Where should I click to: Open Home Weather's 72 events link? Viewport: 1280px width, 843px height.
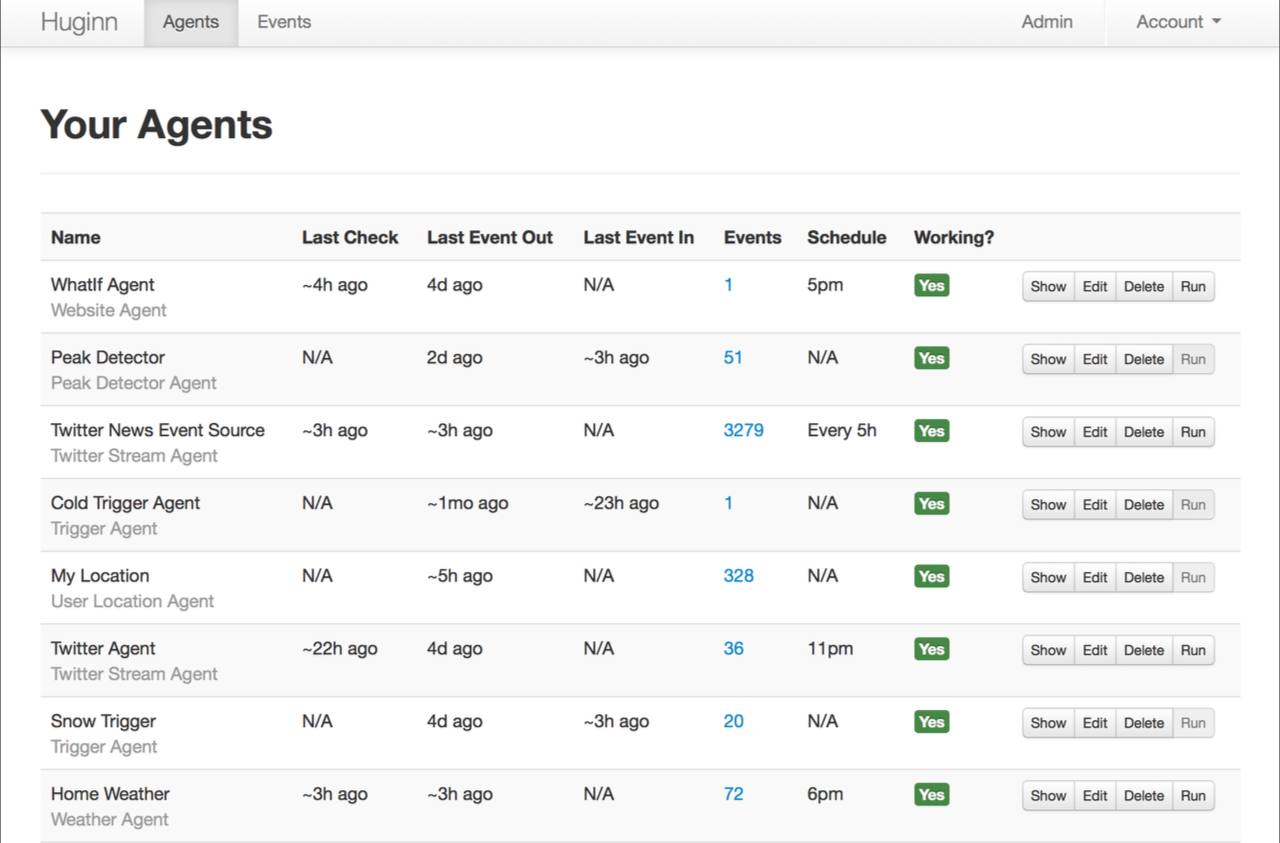[733, 794]
